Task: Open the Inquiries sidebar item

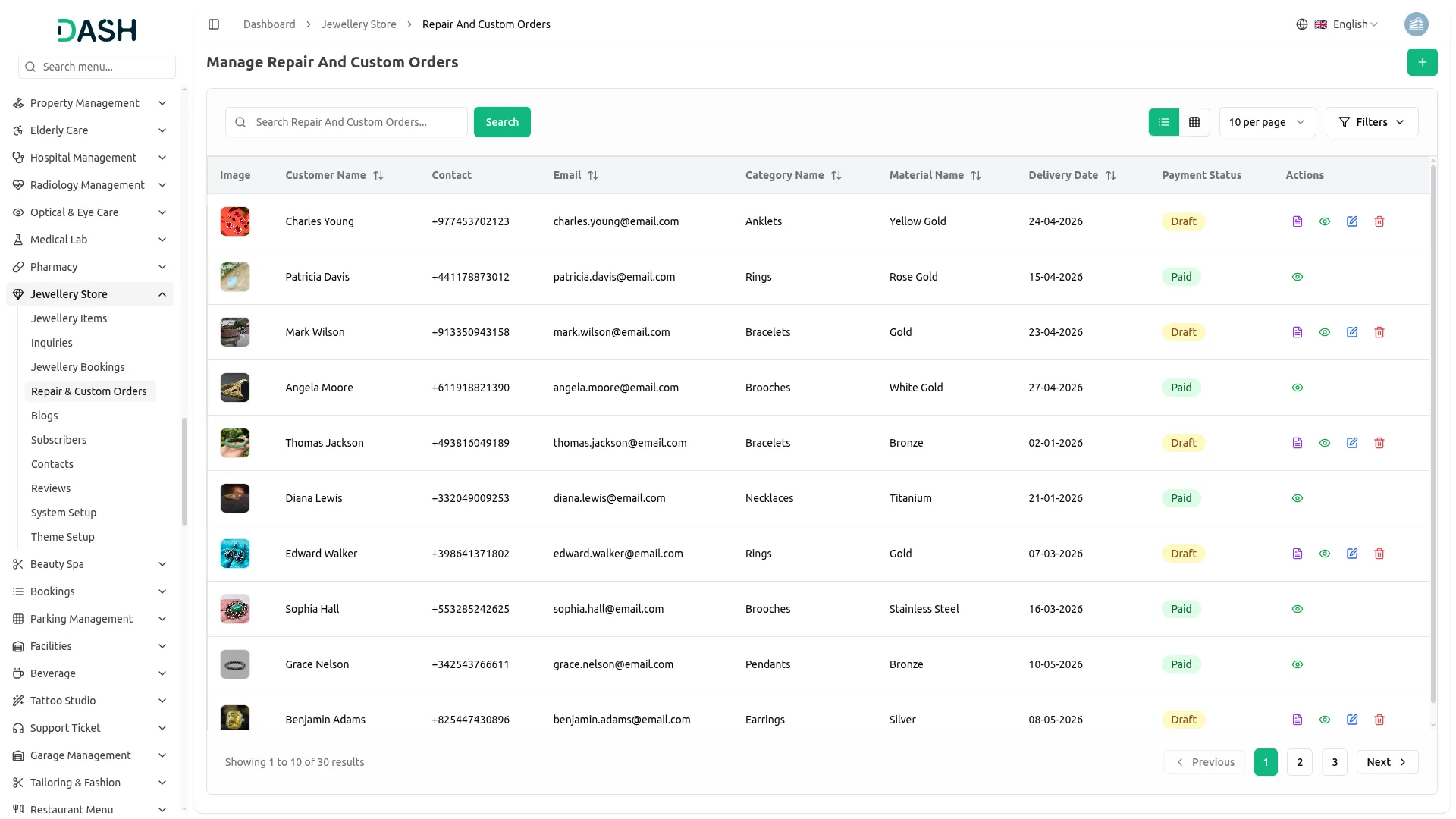Action: pos(52,343)
